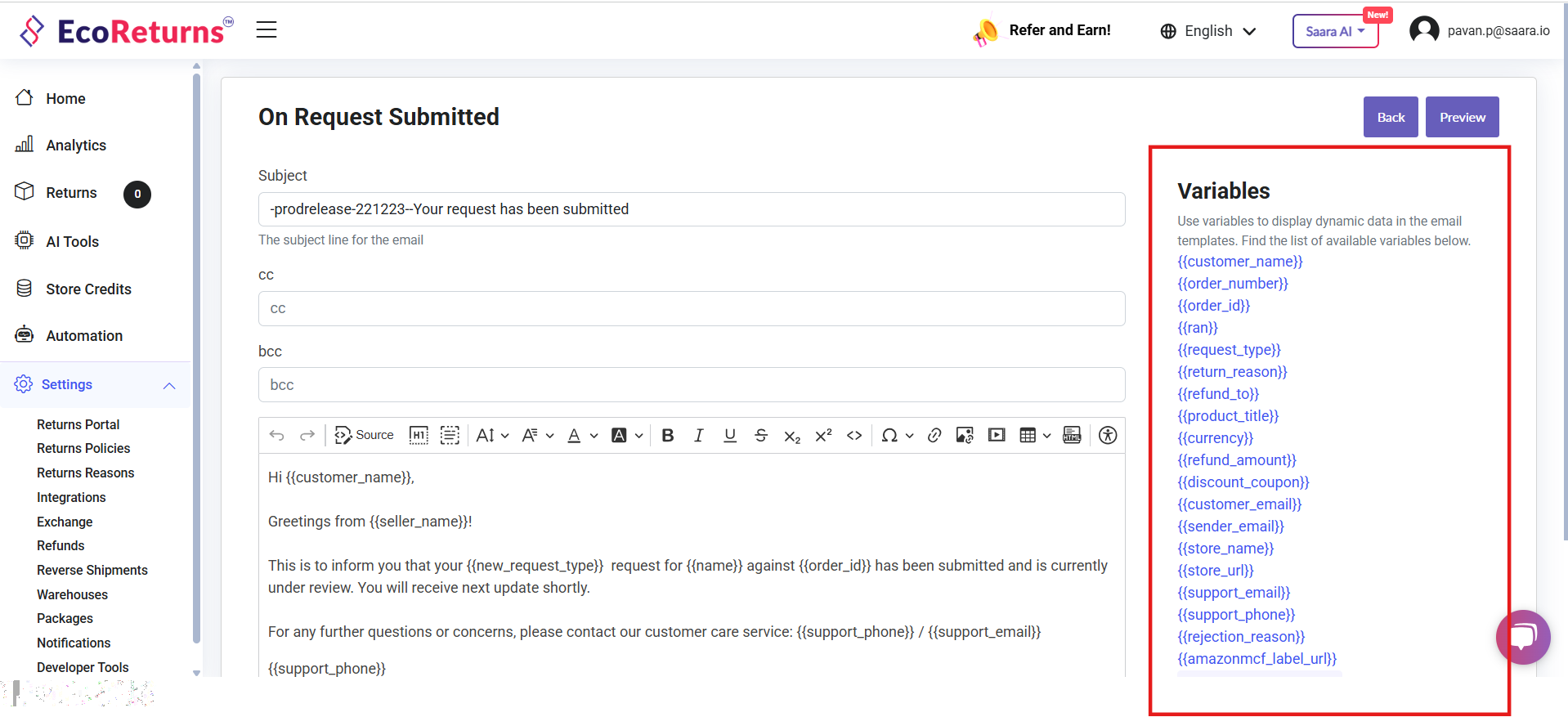The height and width of the screenshot is (717, 1568).
Task: Apply italic formatting in the editor toolbar
Action: pos(698,436)
